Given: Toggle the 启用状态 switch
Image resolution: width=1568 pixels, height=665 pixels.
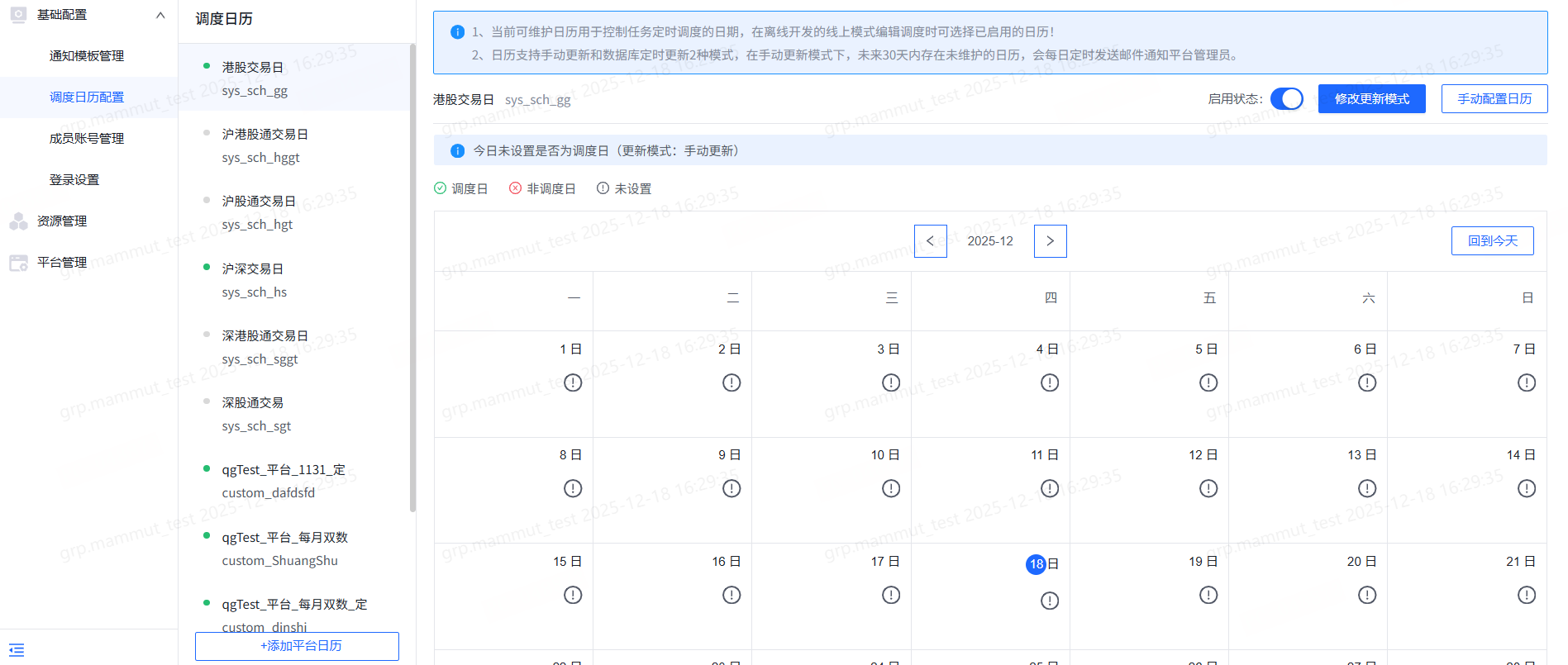Looking at the screenshot, I should tap(1287, 99).
